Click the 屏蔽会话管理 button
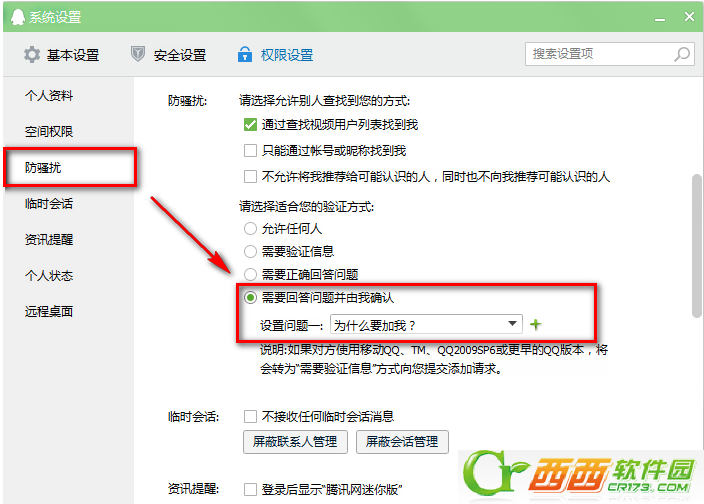704x504 pixels. pos(402,442)
